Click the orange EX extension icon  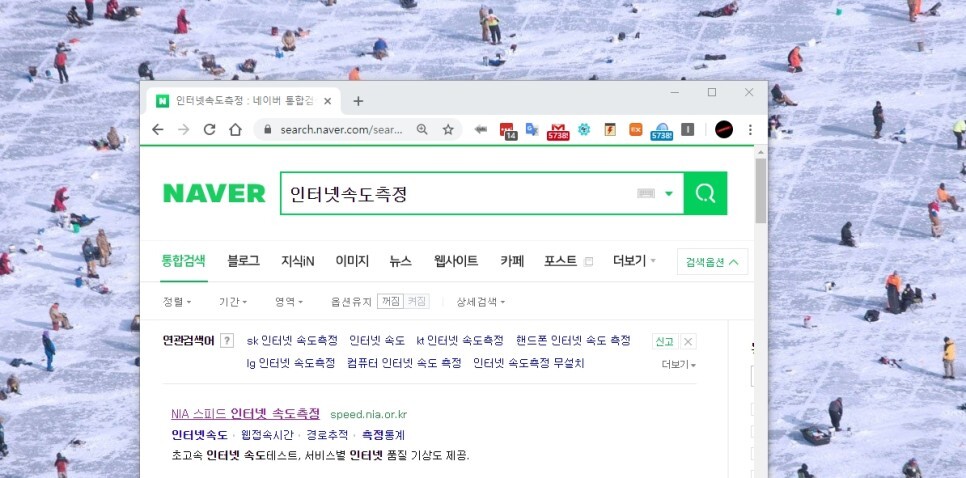636,129
